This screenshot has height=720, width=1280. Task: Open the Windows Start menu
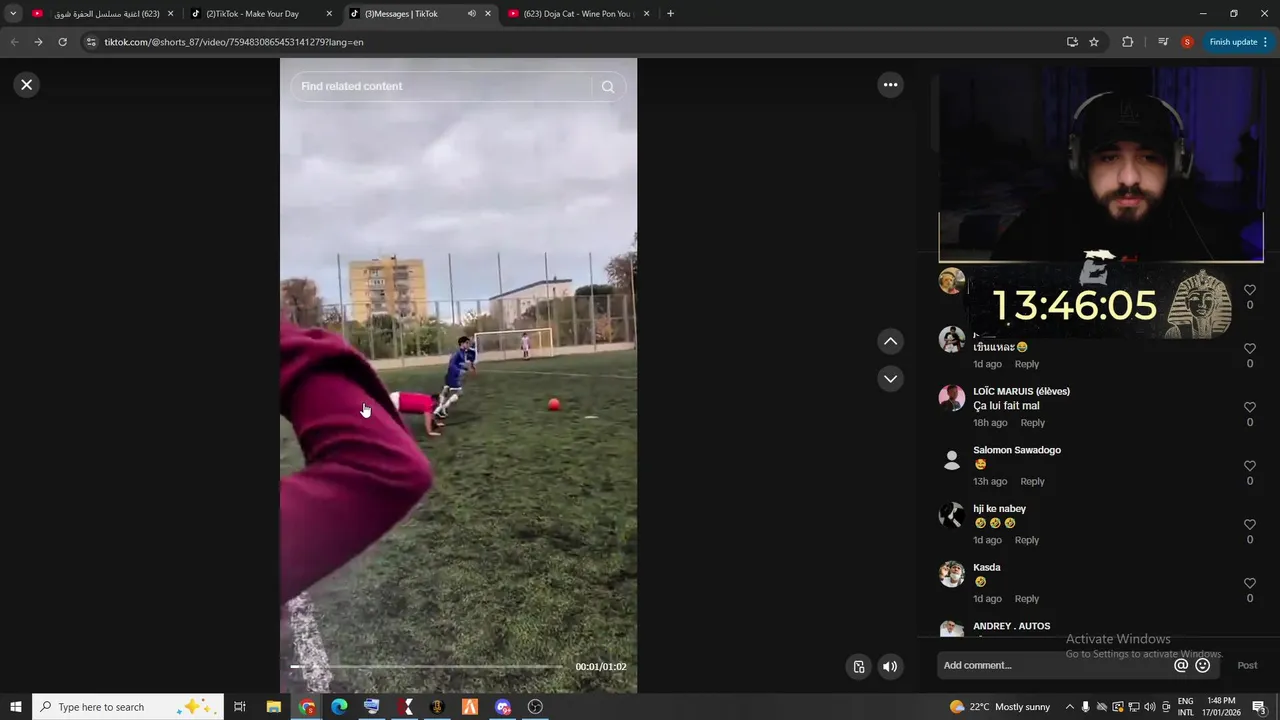coord(16,707)
